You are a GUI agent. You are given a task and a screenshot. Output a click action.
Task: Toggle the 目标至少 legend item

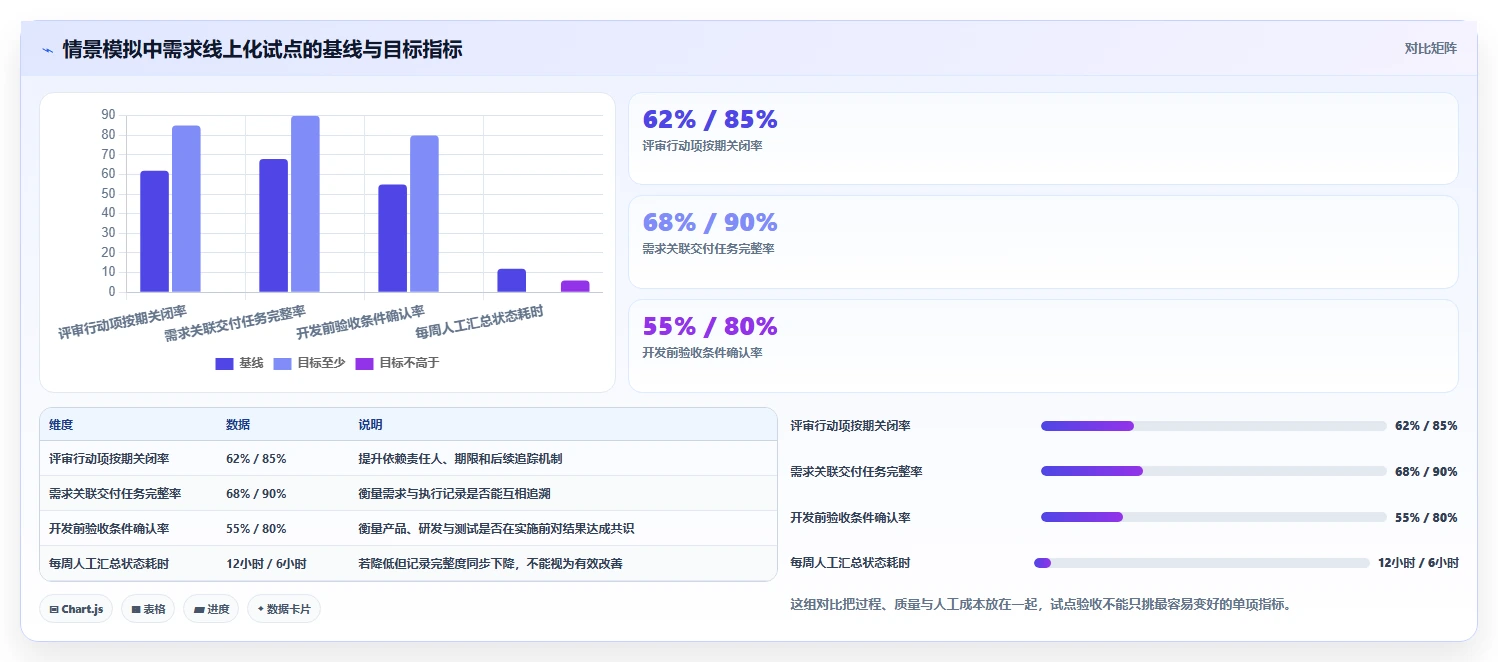click(309, 363)
